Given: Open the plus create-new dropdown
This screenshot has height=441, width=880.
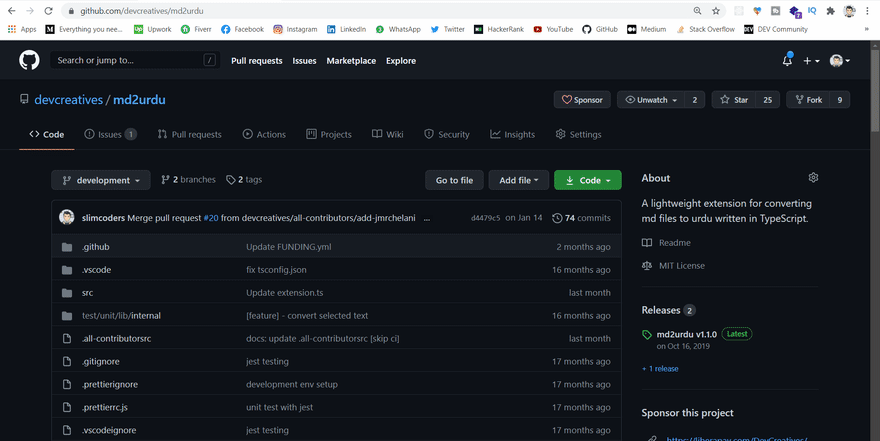Looking at the screenshot, I should tap(811, 61).
